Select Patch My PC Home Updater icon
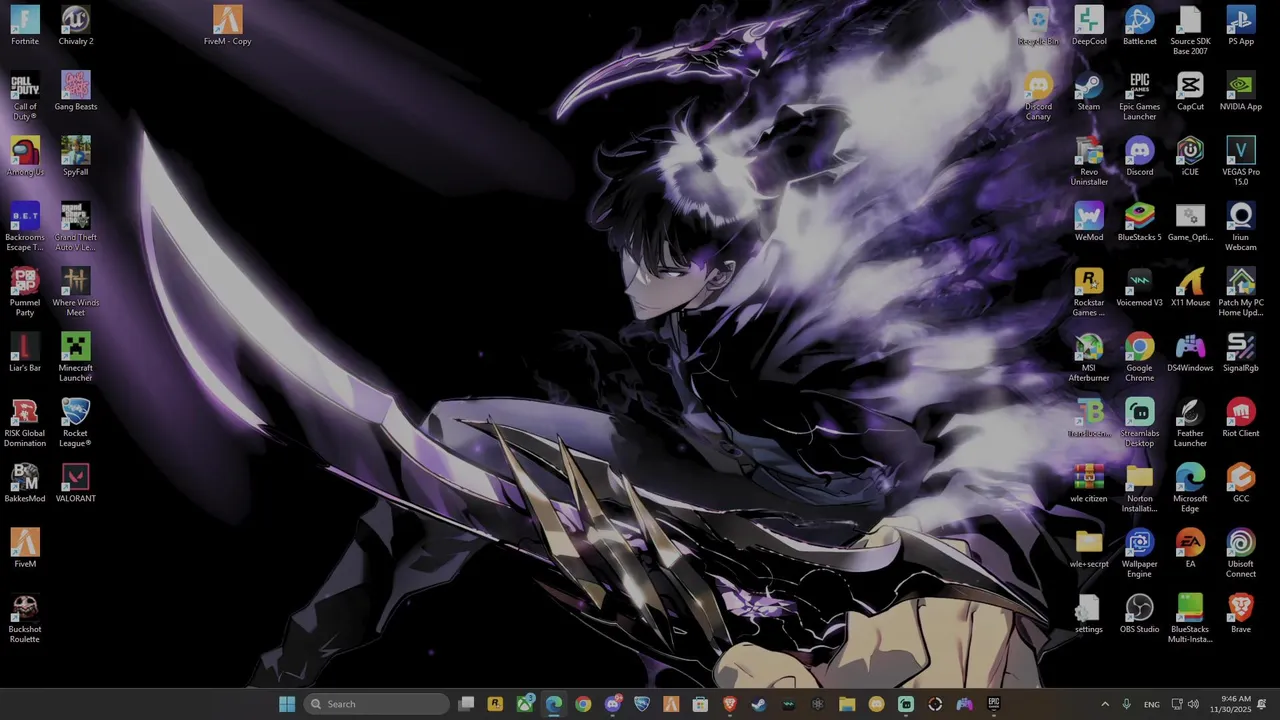Viewport: 1280px width, 720px height. pyautogui.click(x=1241, y=292)
